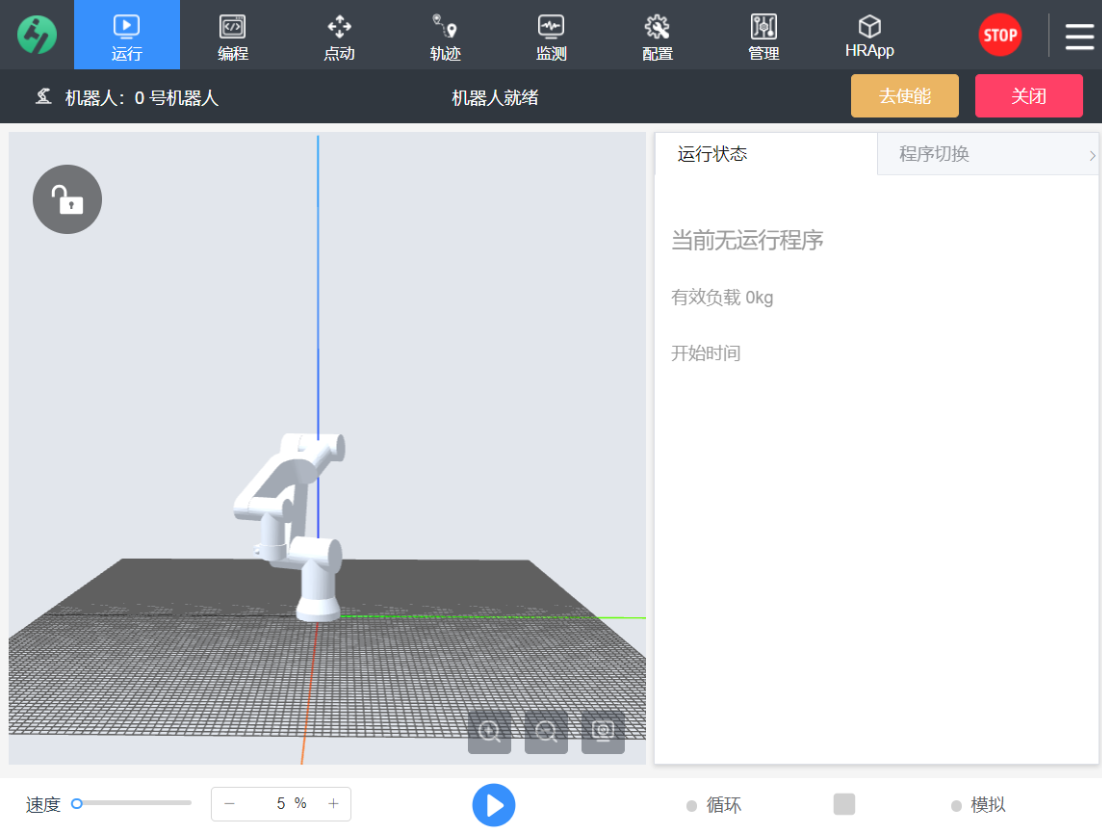Click the zoom out magnifier in 3D view
The height and width of the screenshot is (831, 1102).
[x=546, y=732]
